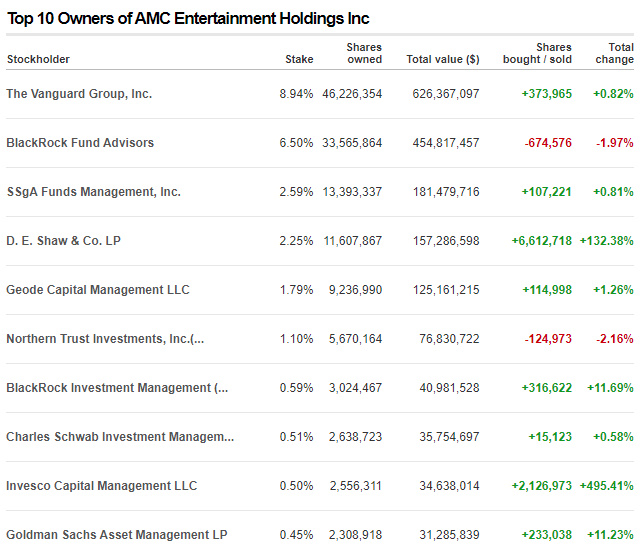The height and width of the screenshot is (551, 640).
Task: Select the 1.79% stake cell
Action: [296, 290]
